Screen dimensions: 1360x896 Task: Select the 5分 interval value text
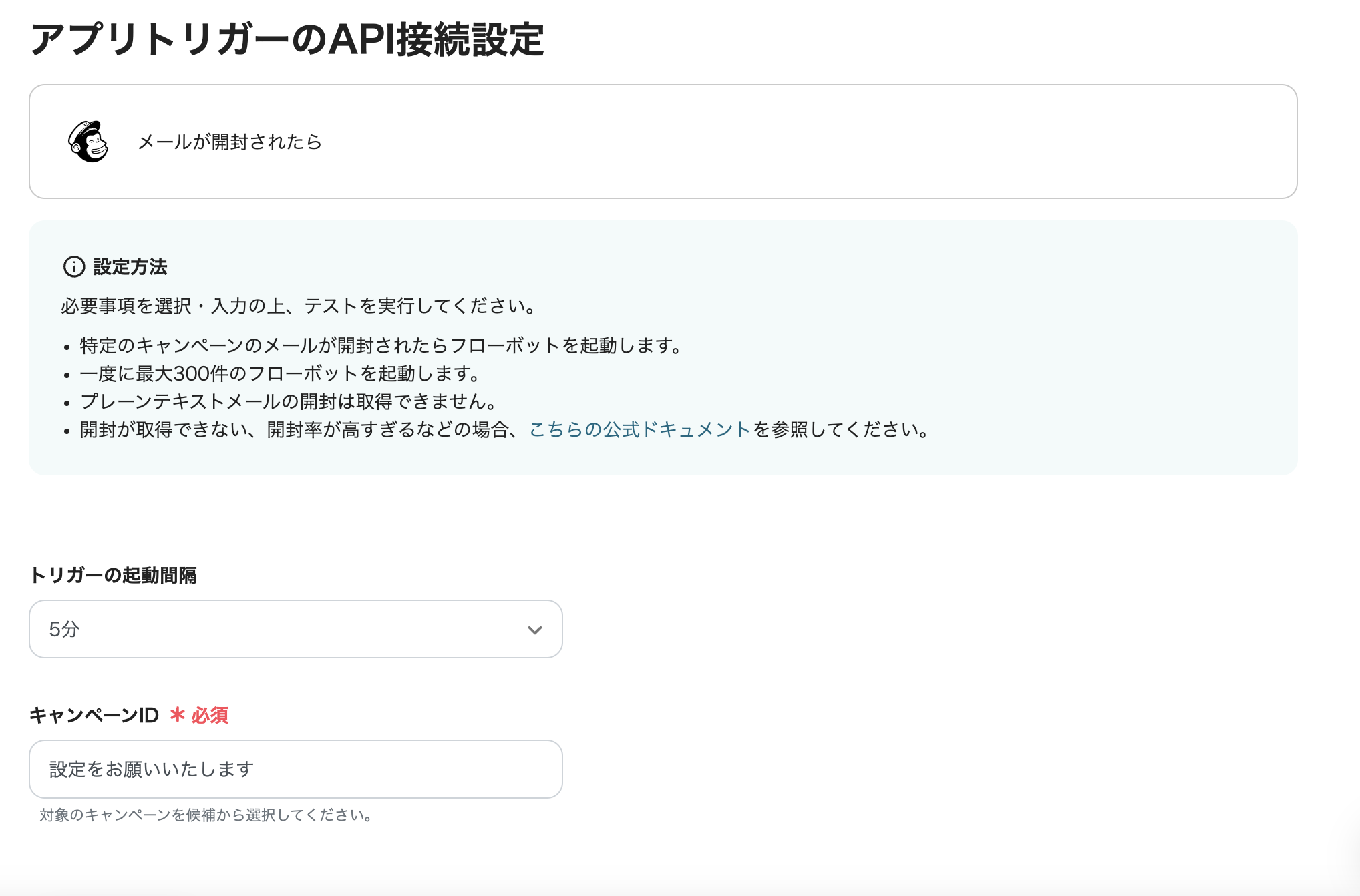[62, 628]
